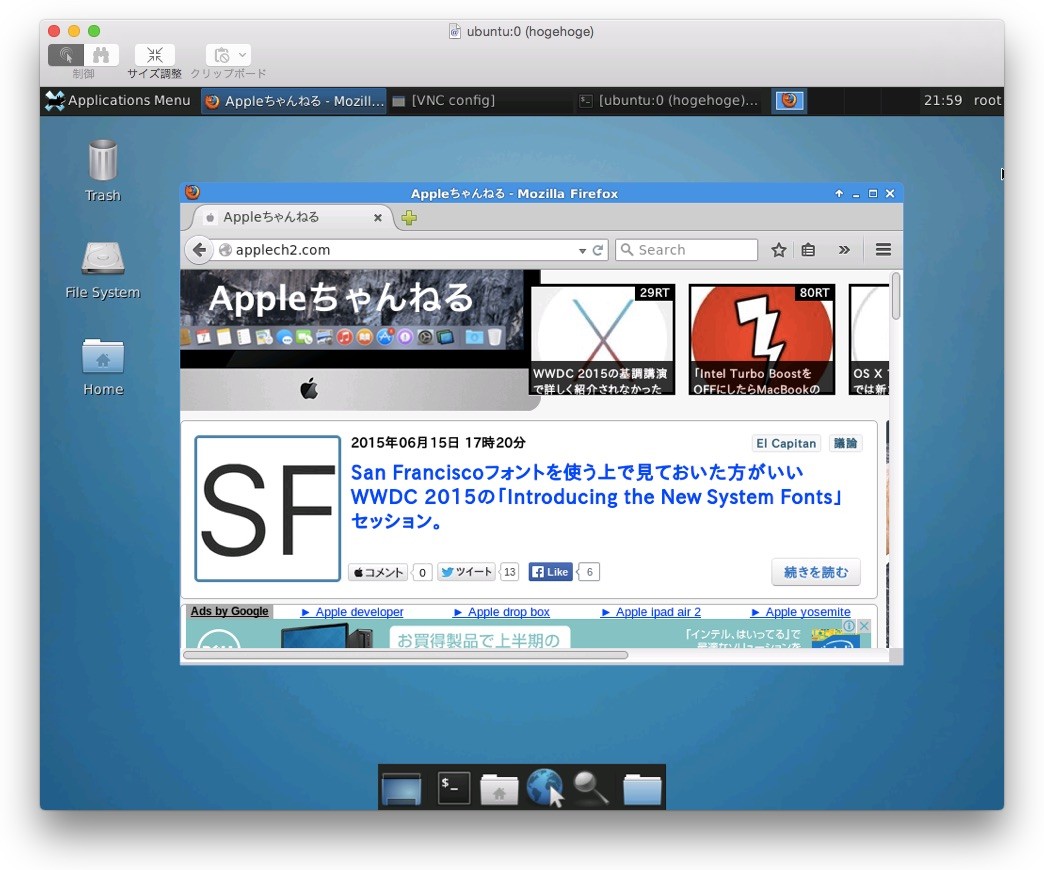Click the shade (up arrow) window button

tap(839, 194)
